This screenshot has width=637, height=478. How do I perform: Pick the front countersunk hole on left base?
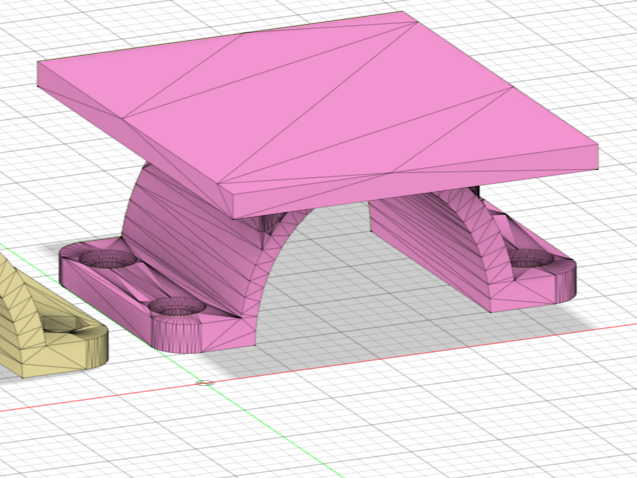tap(177, 307)
